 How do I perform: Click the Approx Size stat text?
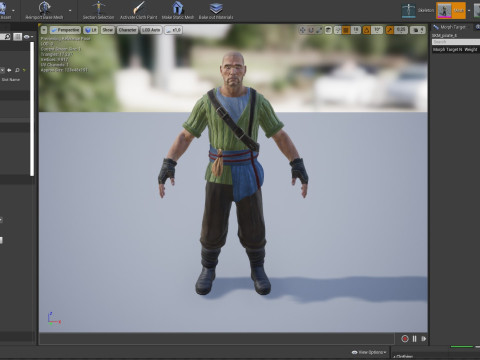64,70
